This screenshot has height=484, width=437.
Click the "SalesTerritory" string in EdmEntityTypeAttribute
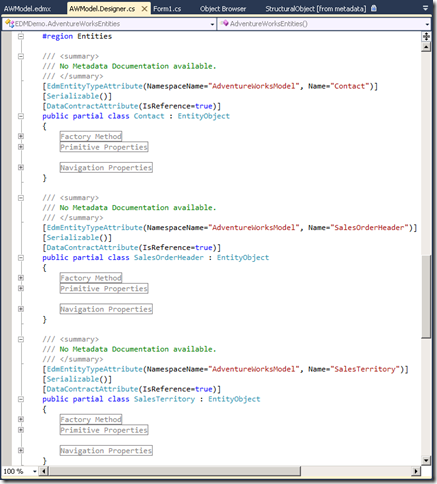point(365,369)
